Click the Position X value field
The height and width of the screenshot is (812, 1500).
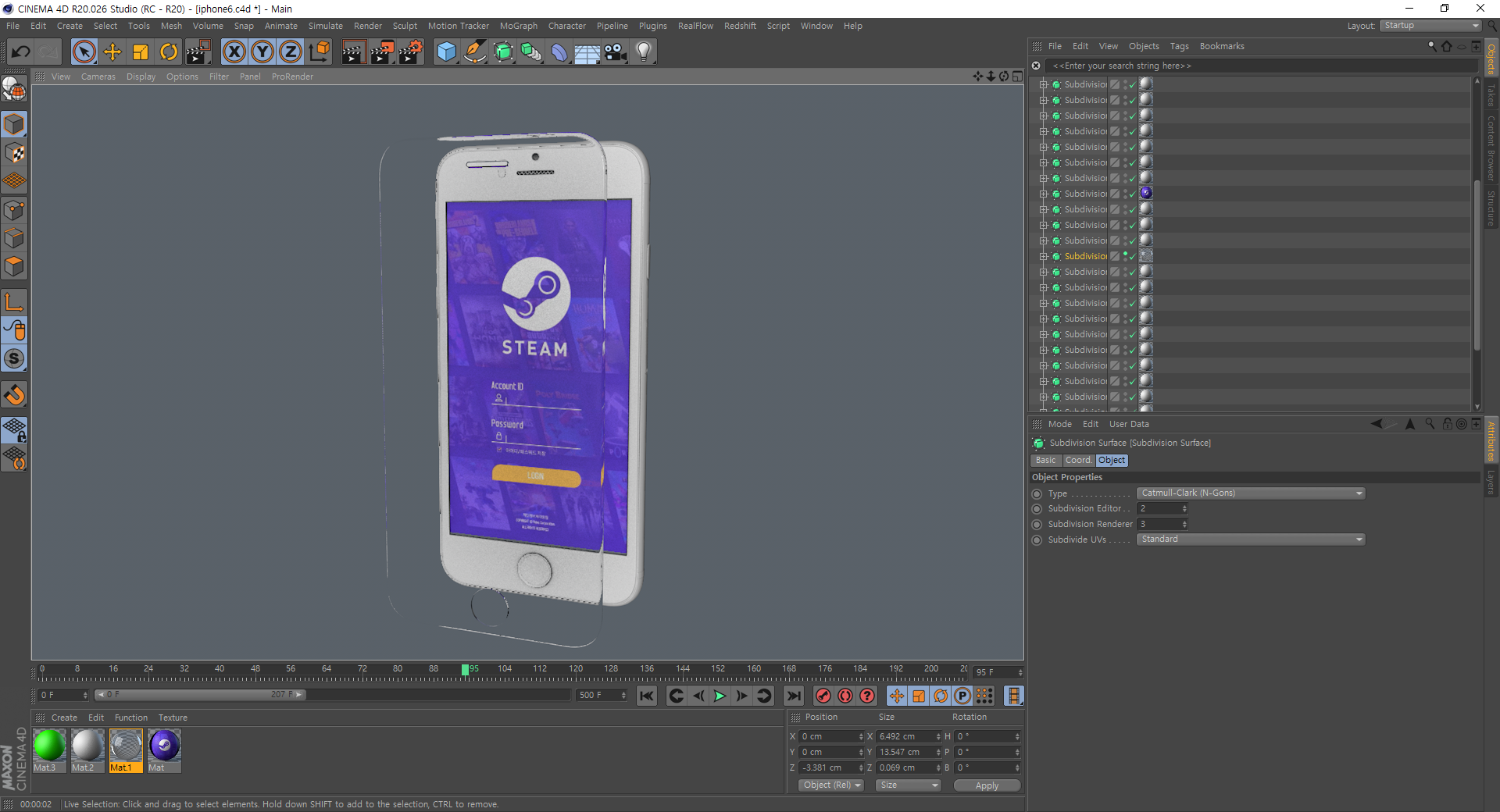pyautogui.click(x=831, y=736)
